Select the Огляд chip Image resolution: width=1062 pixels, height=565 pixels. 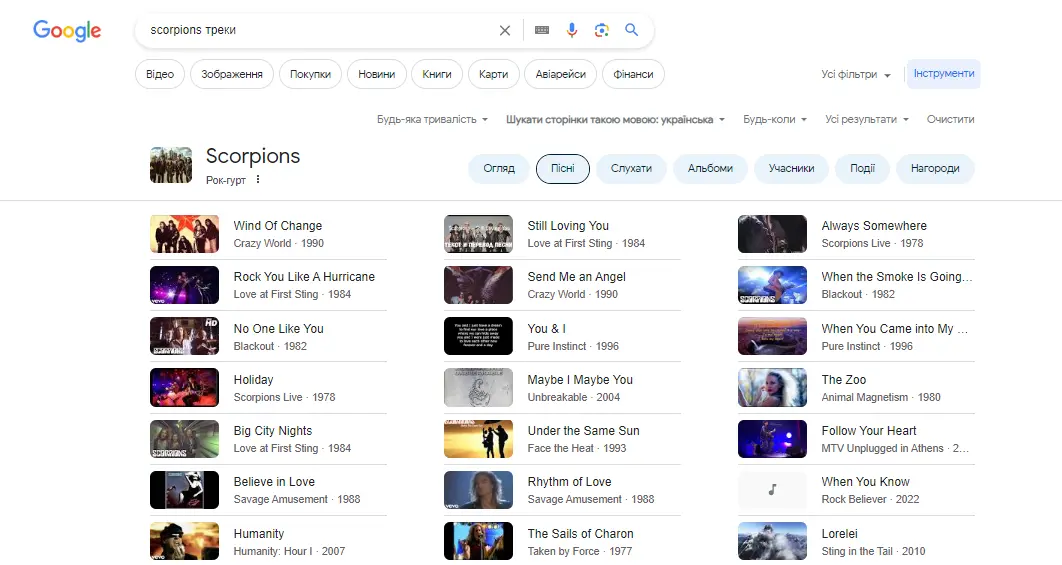pos(499,169)
